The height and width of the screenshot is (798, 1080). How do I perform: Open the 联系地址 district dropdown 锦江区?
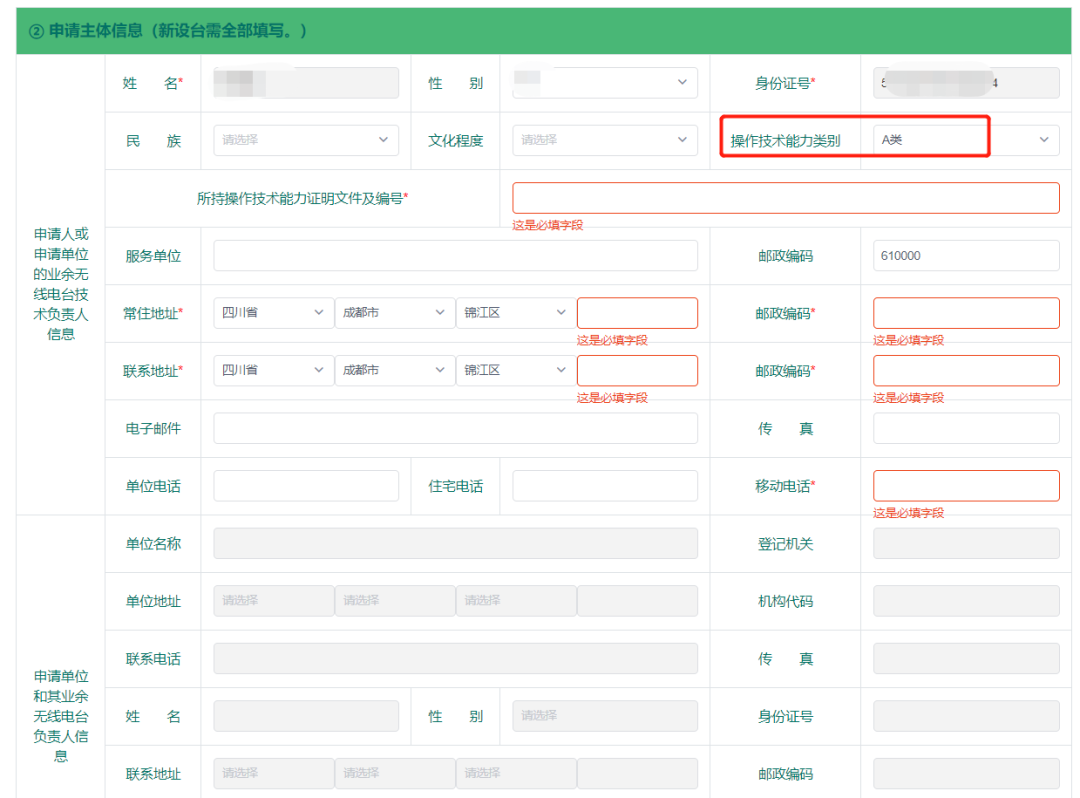tap(515, 370)
